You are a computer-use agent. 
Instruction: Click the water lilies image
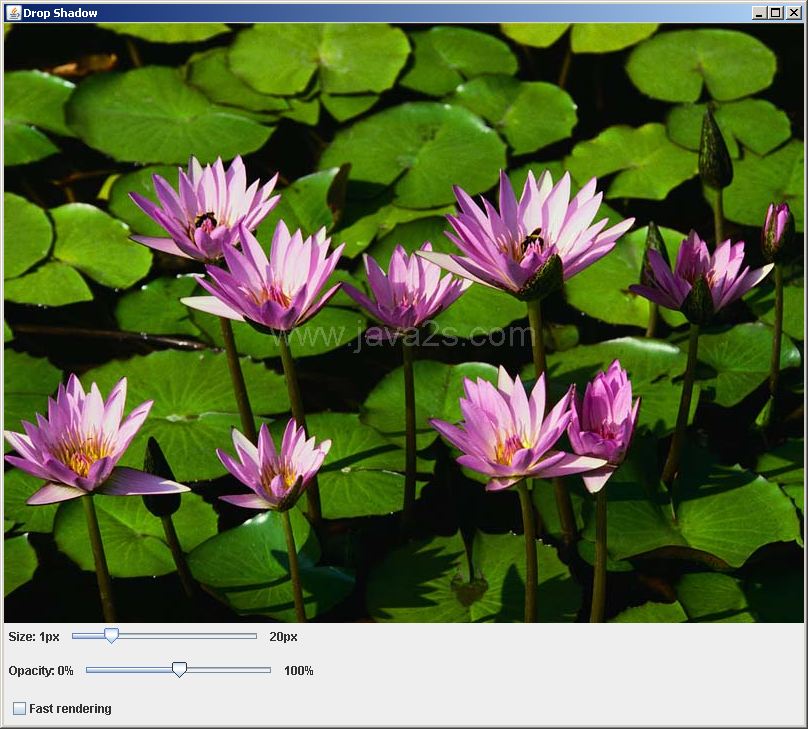coord(403,323)
